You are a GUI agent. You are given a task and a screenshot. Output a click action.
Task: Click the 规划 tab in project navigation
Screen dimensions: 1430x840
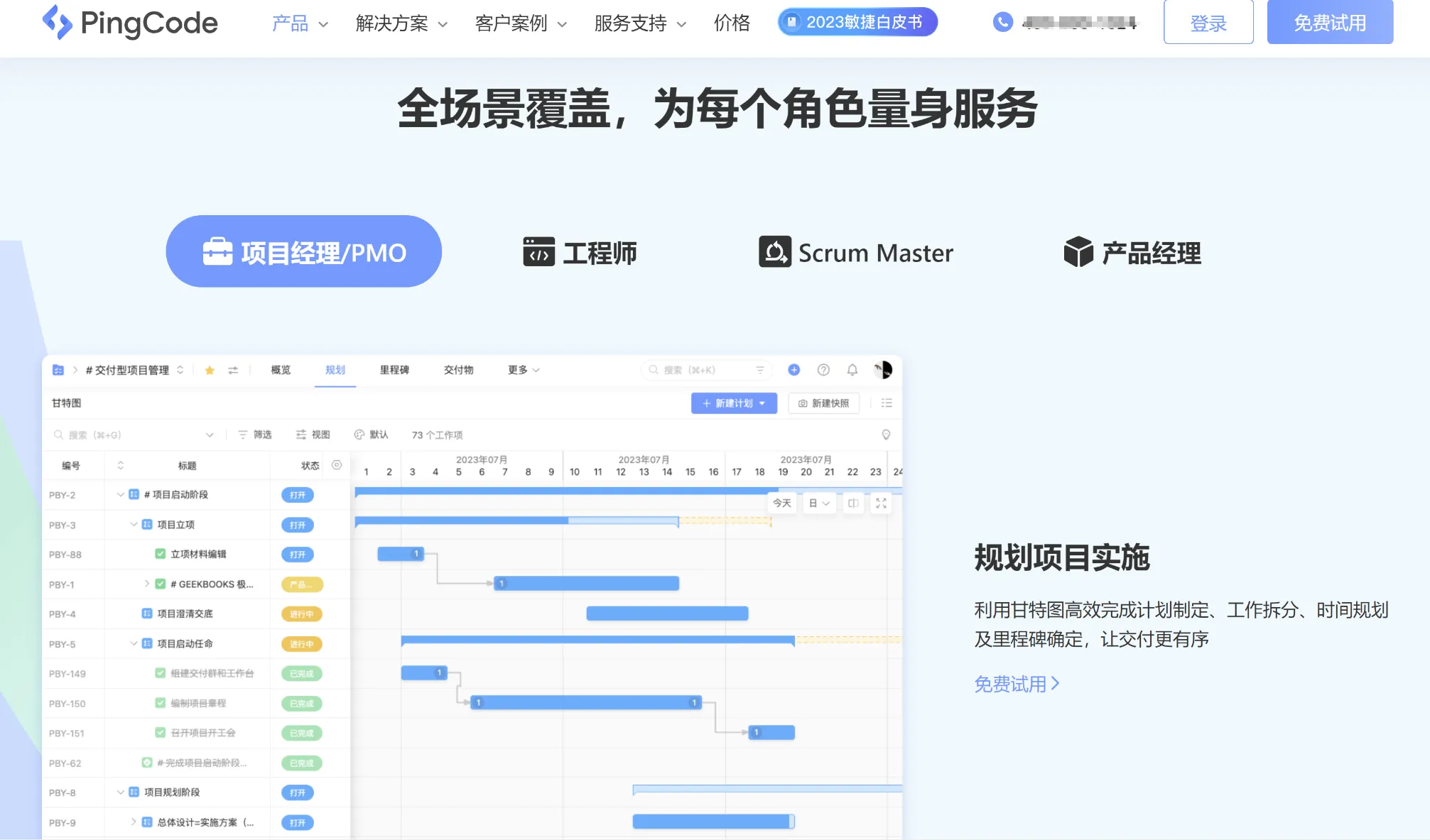pos(335,371)
